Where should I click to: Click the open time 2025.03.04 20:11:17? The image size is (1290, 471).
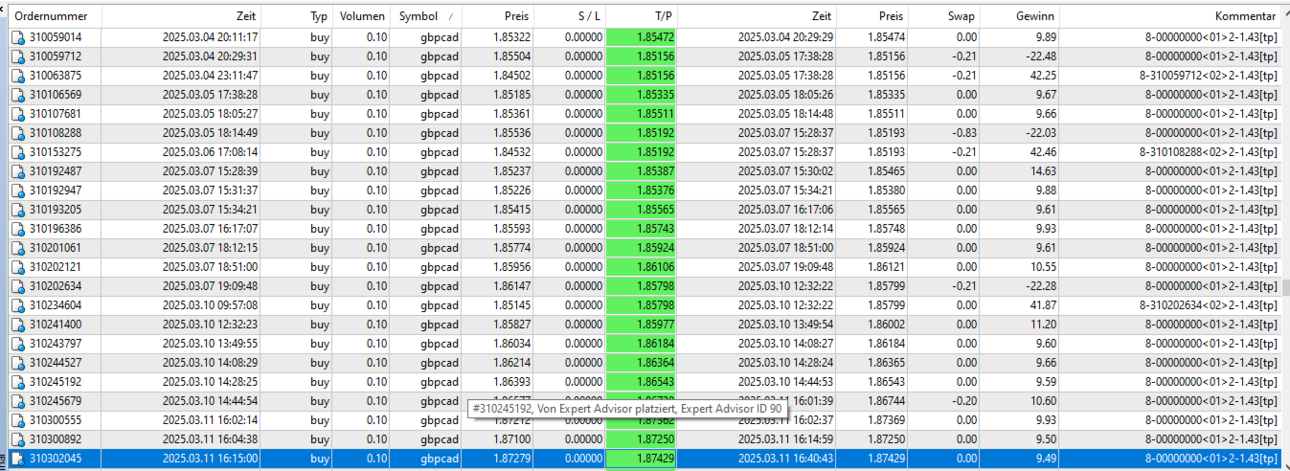(210, 37)
